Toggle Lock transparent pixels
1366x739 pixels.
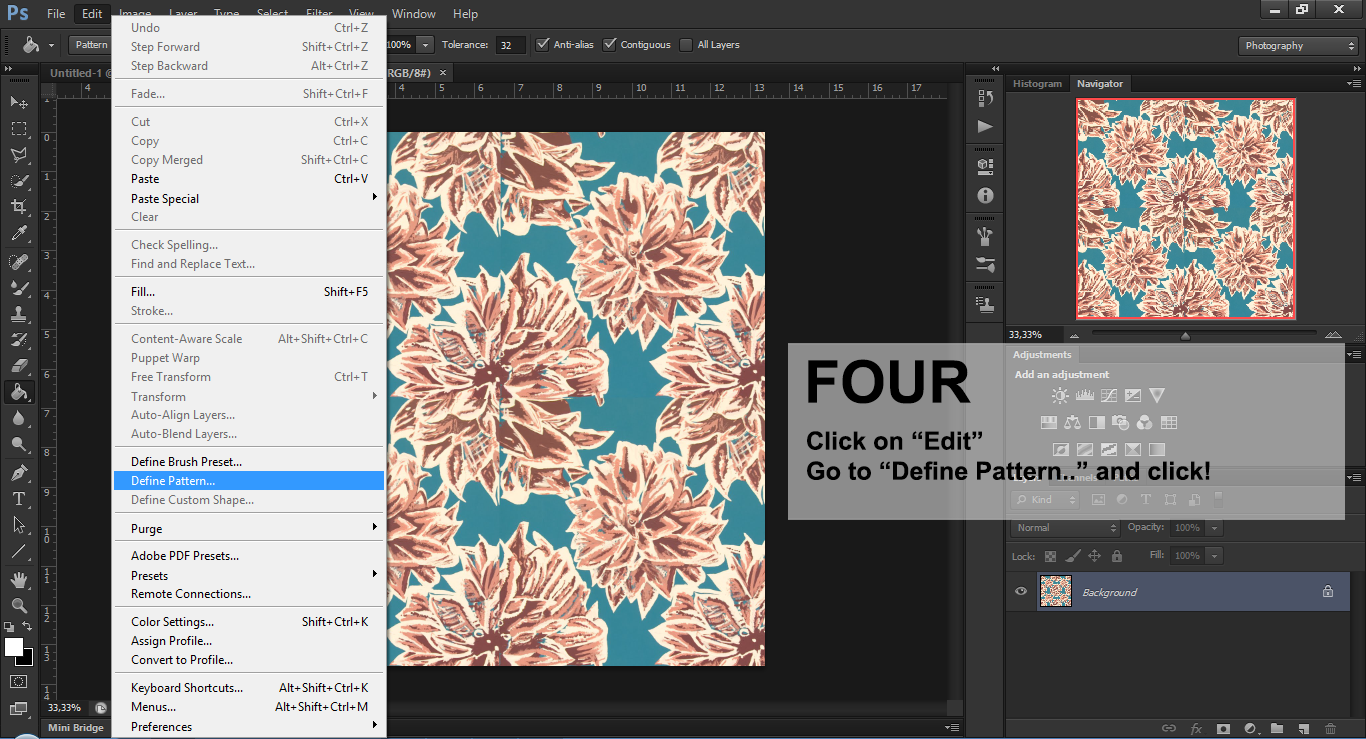coord(1050,556)
